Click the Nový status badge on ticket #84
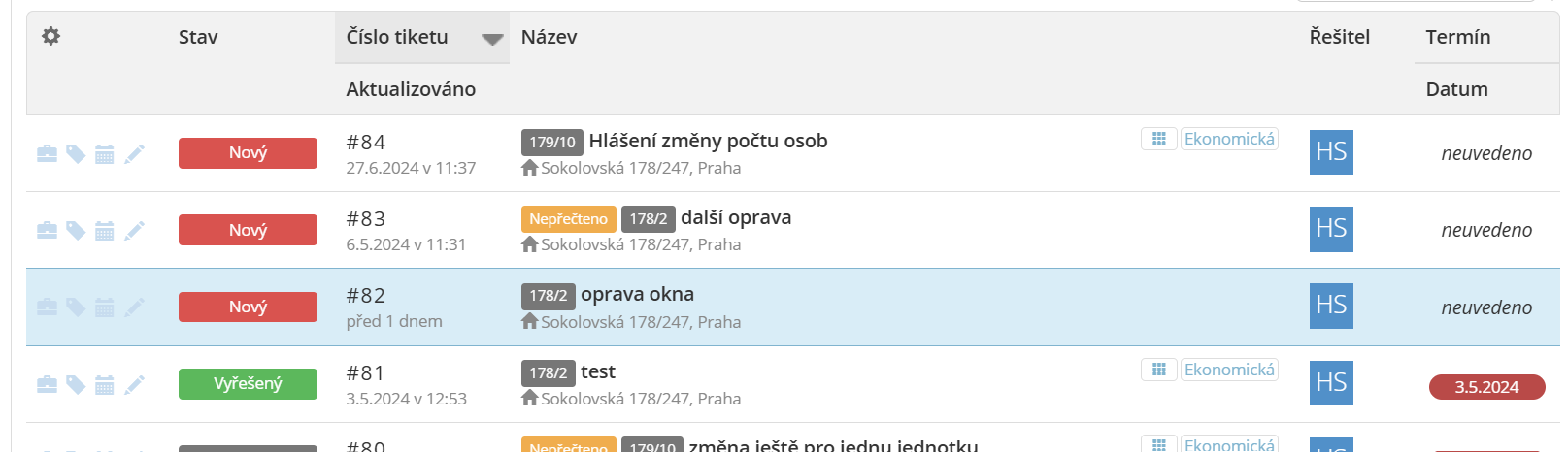The image size is (1568, 452). click(248, 153)
